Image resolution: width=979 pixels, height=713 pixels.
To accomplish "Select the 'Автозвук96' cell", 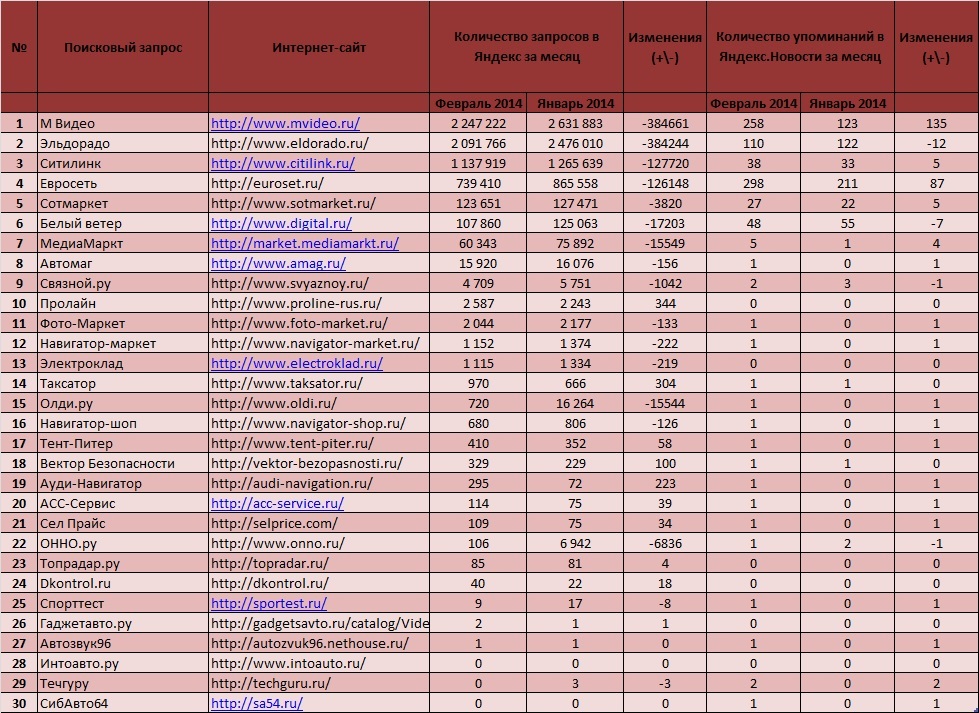I will (123, 642).
